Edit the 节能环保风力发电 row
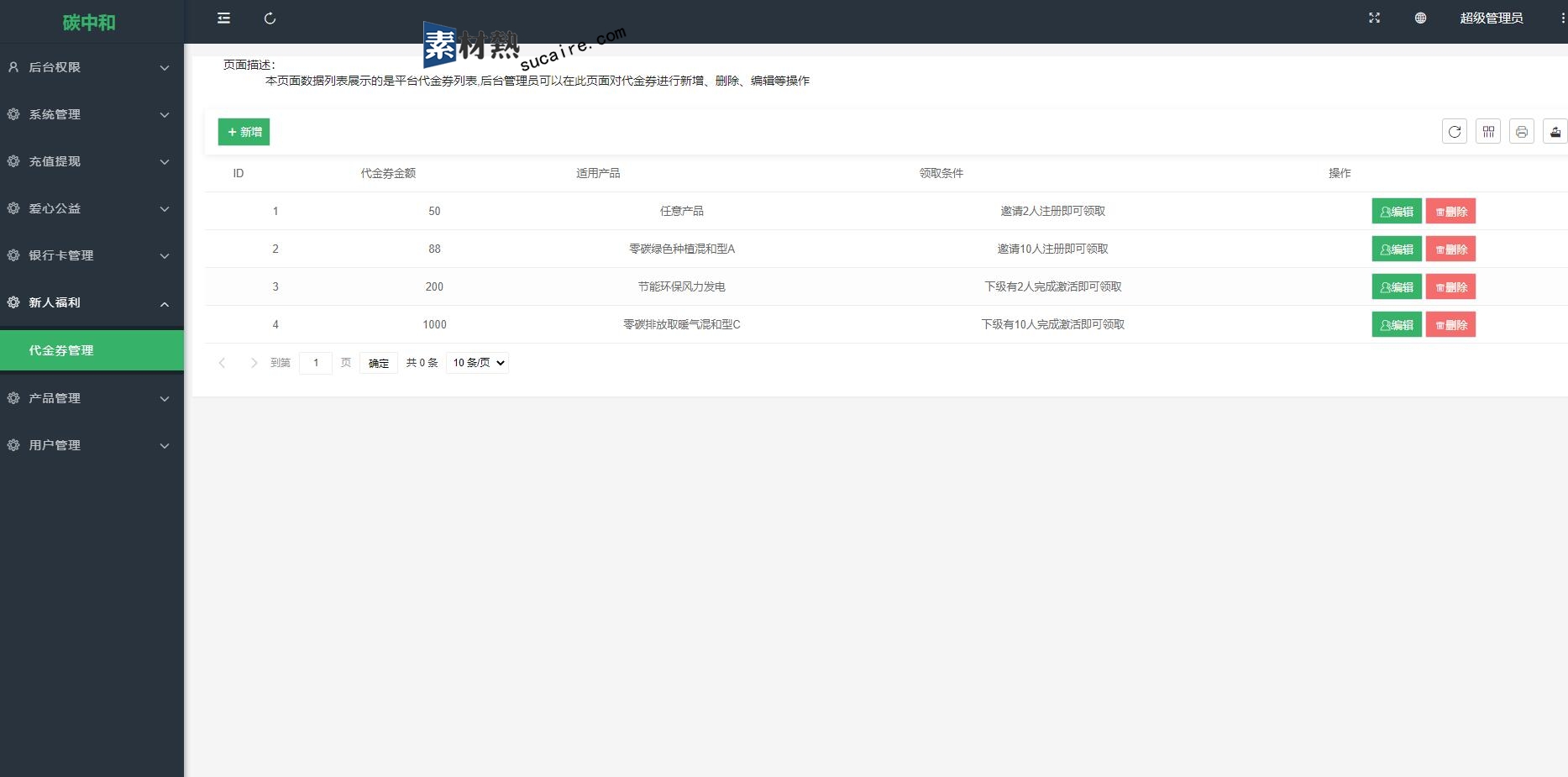Screen dimensions: 1568x777 pyautogui.click(x=1397, y=287)
